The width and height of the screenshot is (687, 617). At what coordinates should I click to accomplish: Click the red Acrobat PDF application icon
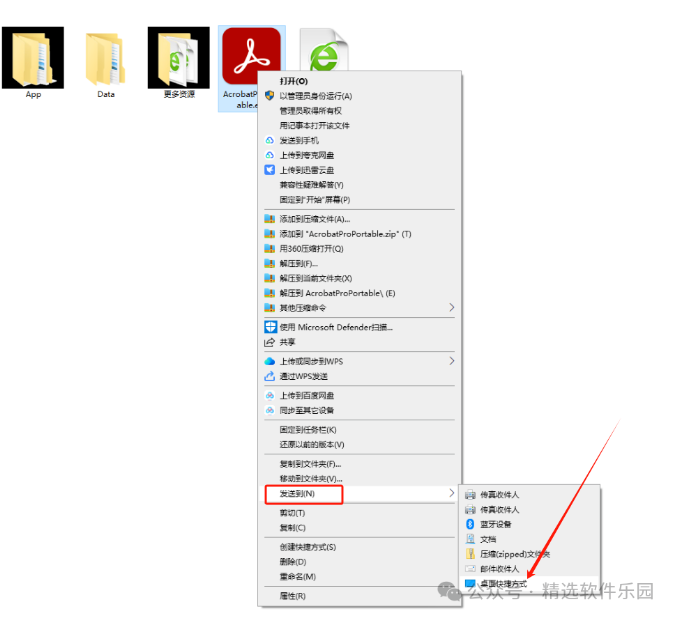click(251, 55)
